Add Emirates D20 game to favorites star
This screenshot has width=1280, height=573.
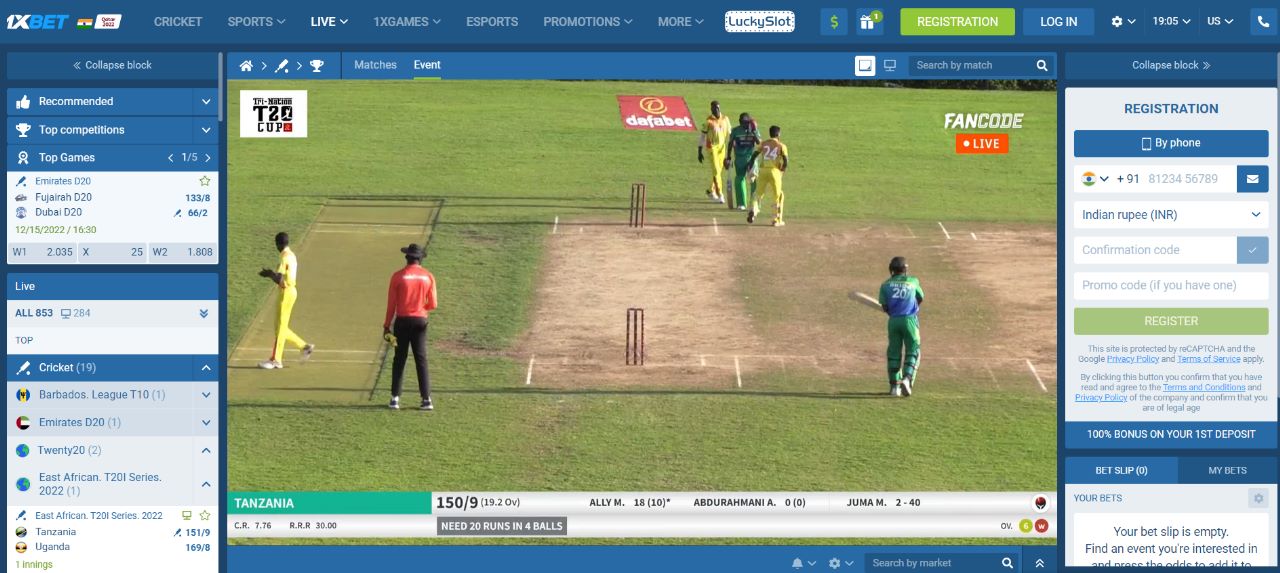tap(205, 181)
